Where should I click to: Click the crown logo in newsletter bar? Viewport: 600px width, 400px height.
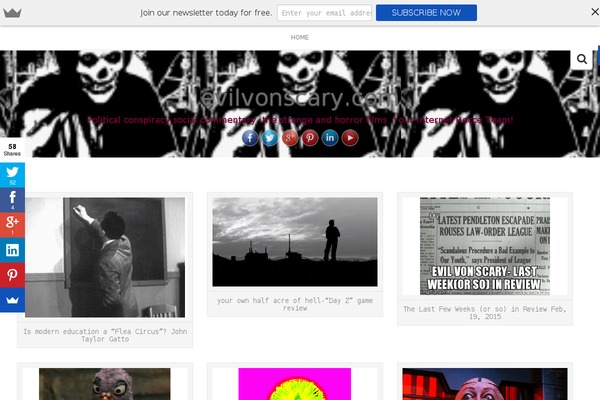[12, 13]
